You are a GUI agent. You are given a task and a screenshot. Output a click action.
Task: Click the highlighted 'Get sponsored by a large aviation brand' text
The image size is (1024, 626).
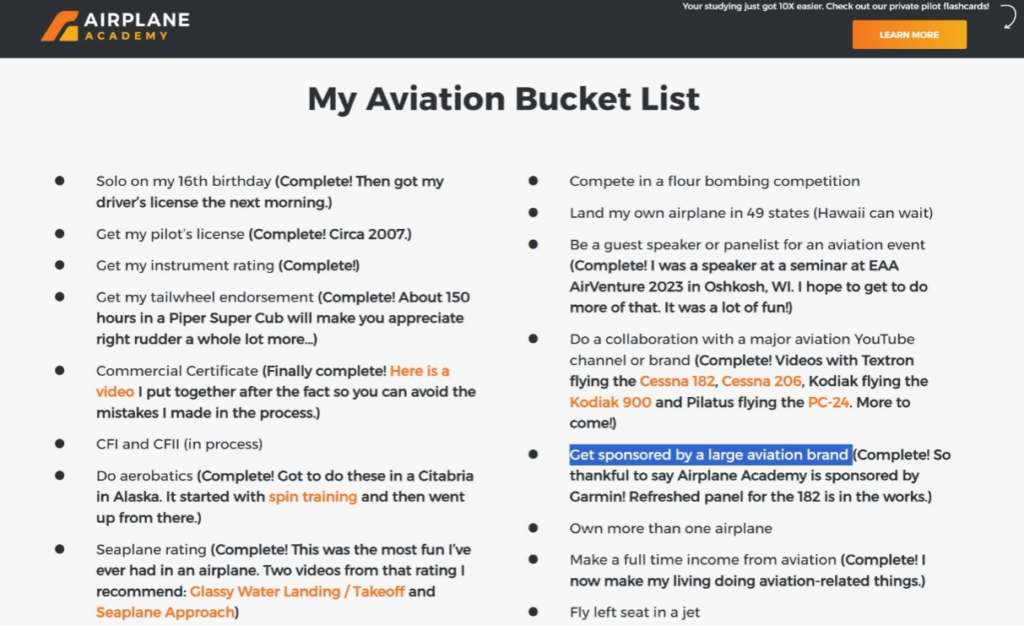[x=710, y=454]
